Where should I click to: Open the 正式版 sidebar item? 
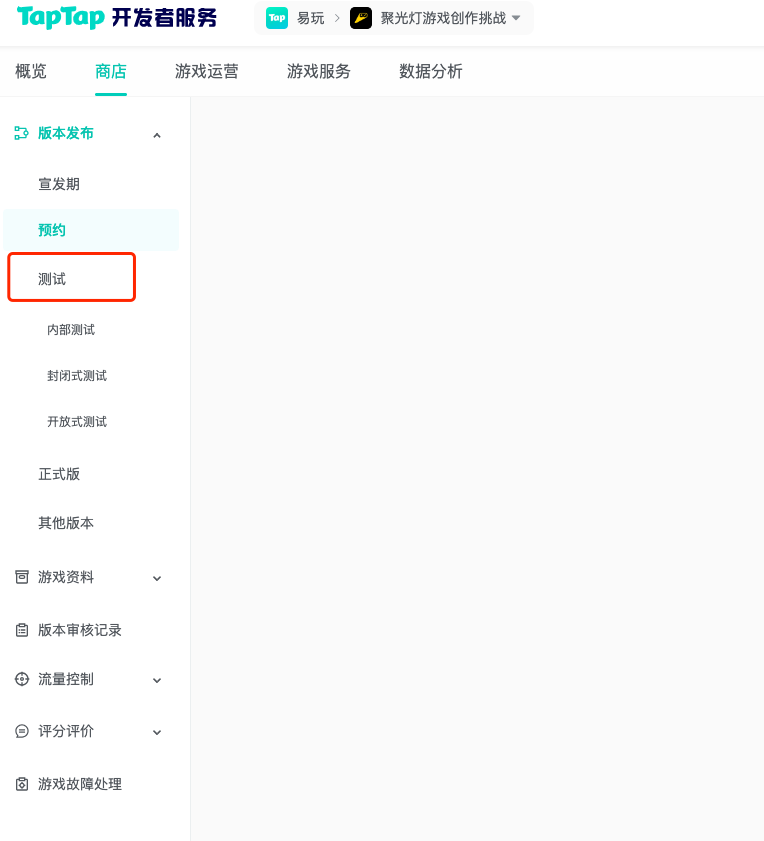click(x=59, y=473)
